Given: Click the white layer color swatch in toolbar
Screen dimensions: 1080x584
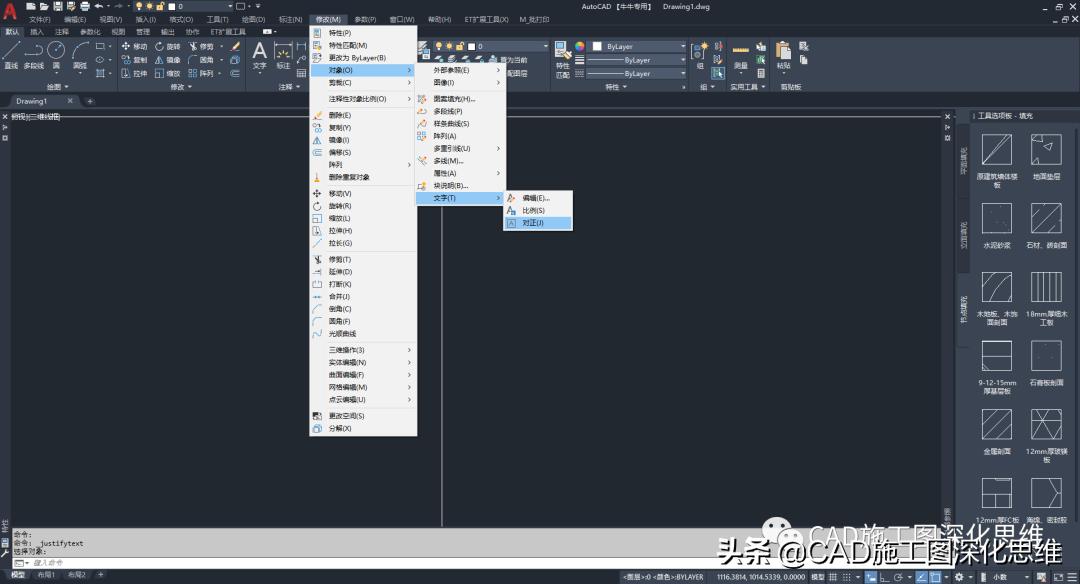Looking at the screenshot, I should point(172,6).
